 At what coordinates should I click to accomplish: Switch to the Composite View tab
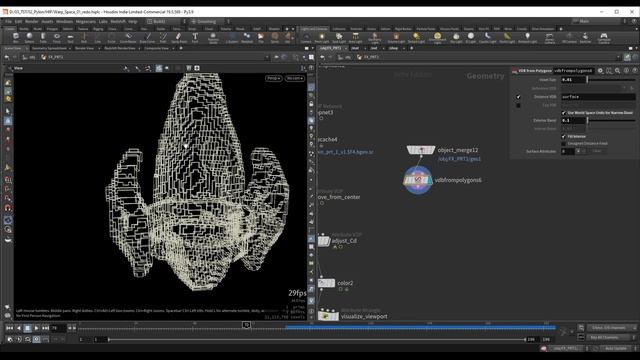[156, 48]
